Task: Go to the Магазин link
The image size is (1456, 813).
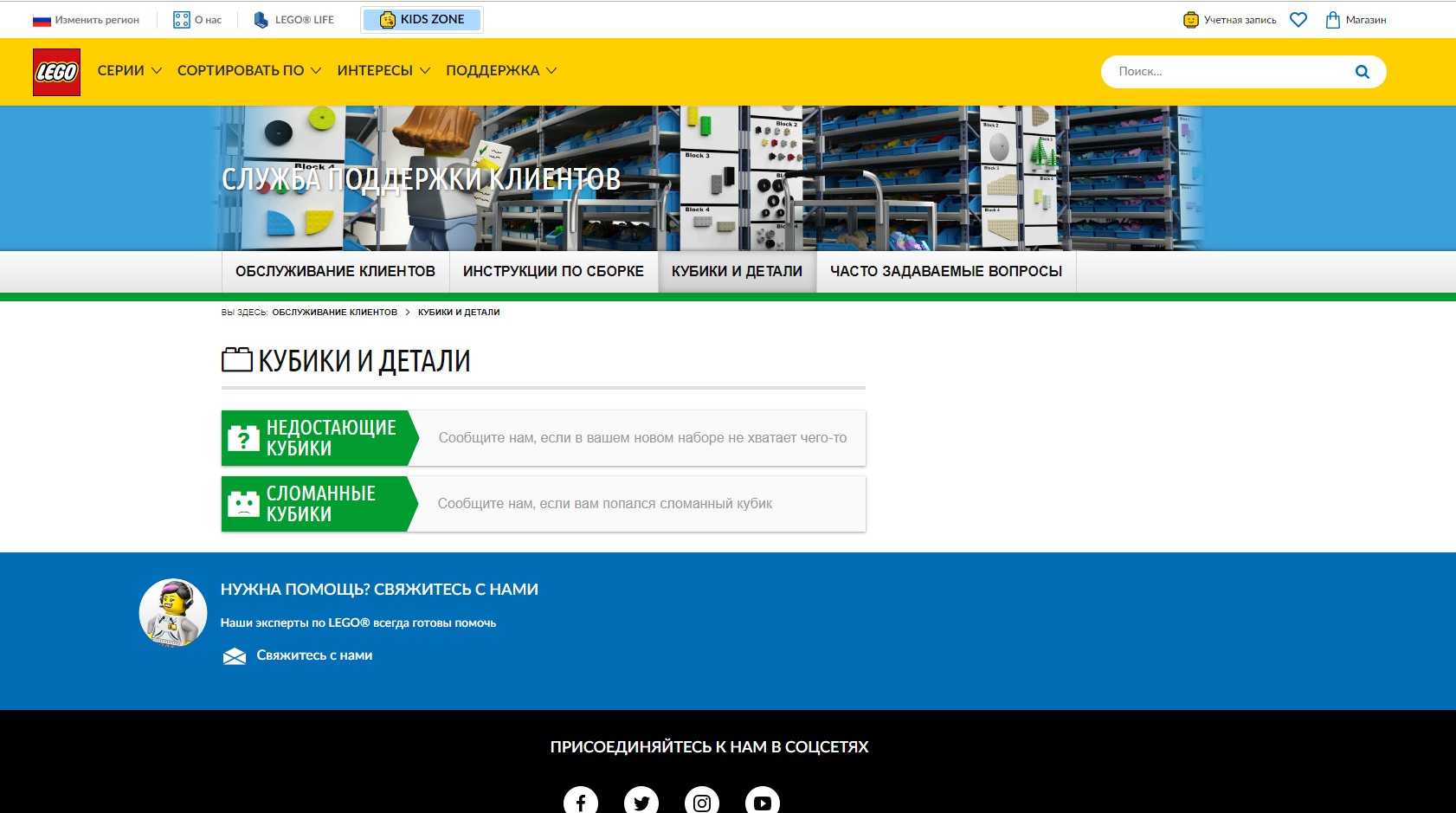Action: pyautogui.click(x=1366, y=20)
